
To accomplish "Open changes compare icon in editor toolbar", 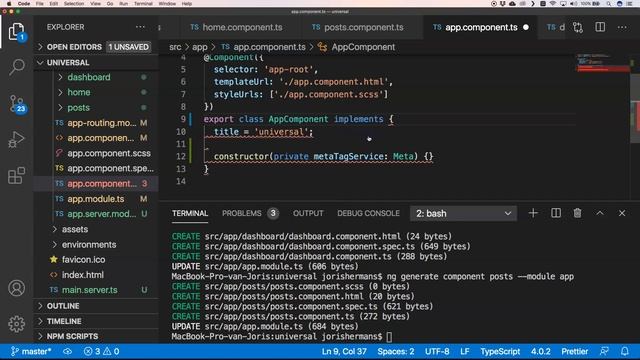I will (578, 27).
